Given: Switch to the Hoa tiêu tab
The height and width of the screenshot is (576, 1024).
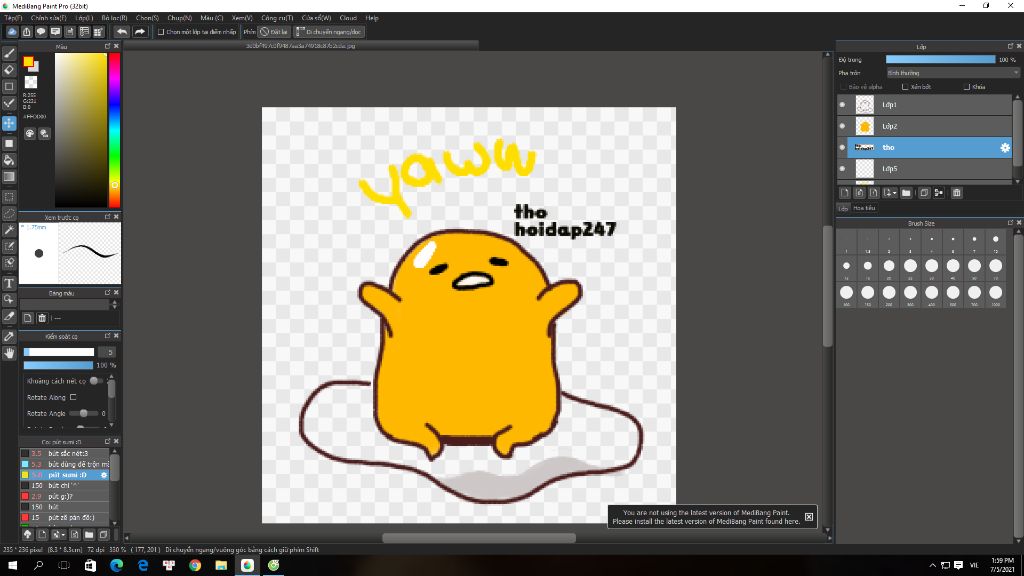Looking at the screenshot, I should pos(864,208).
